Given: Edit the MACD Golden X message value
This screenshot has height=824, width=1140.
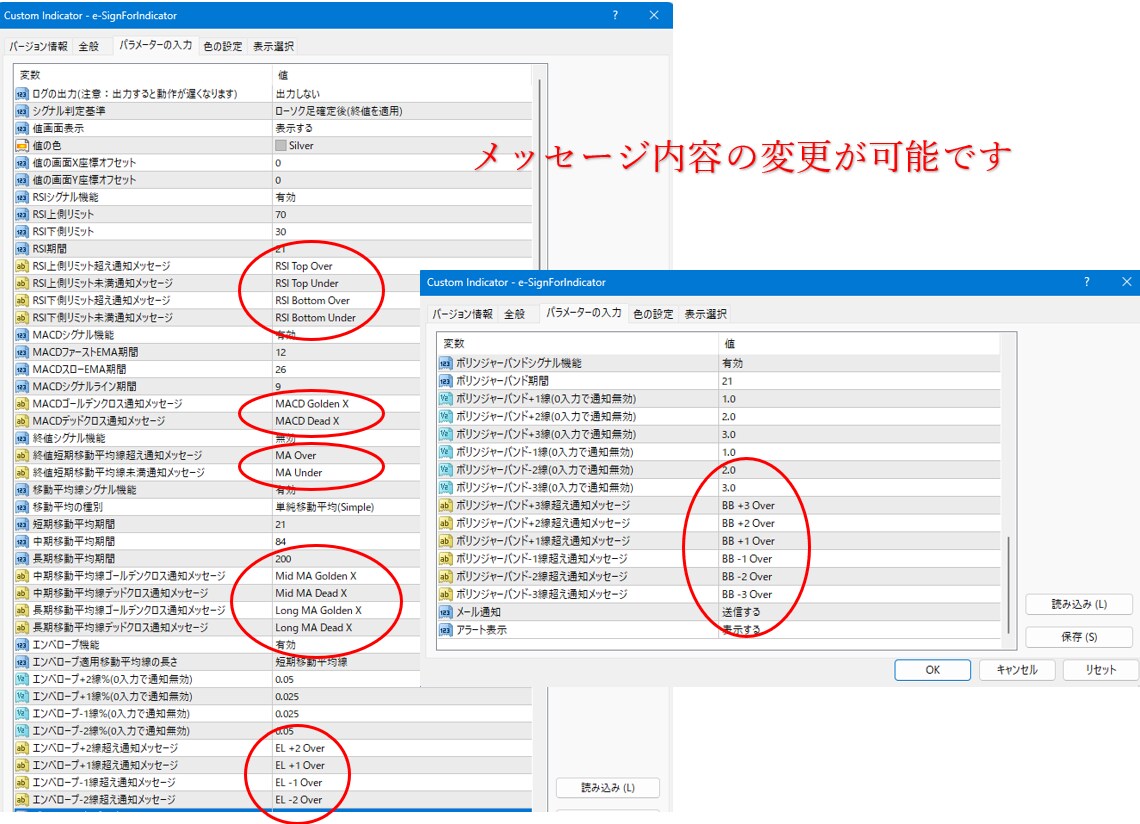Looking at the screenshot, I should click(346, 404).
